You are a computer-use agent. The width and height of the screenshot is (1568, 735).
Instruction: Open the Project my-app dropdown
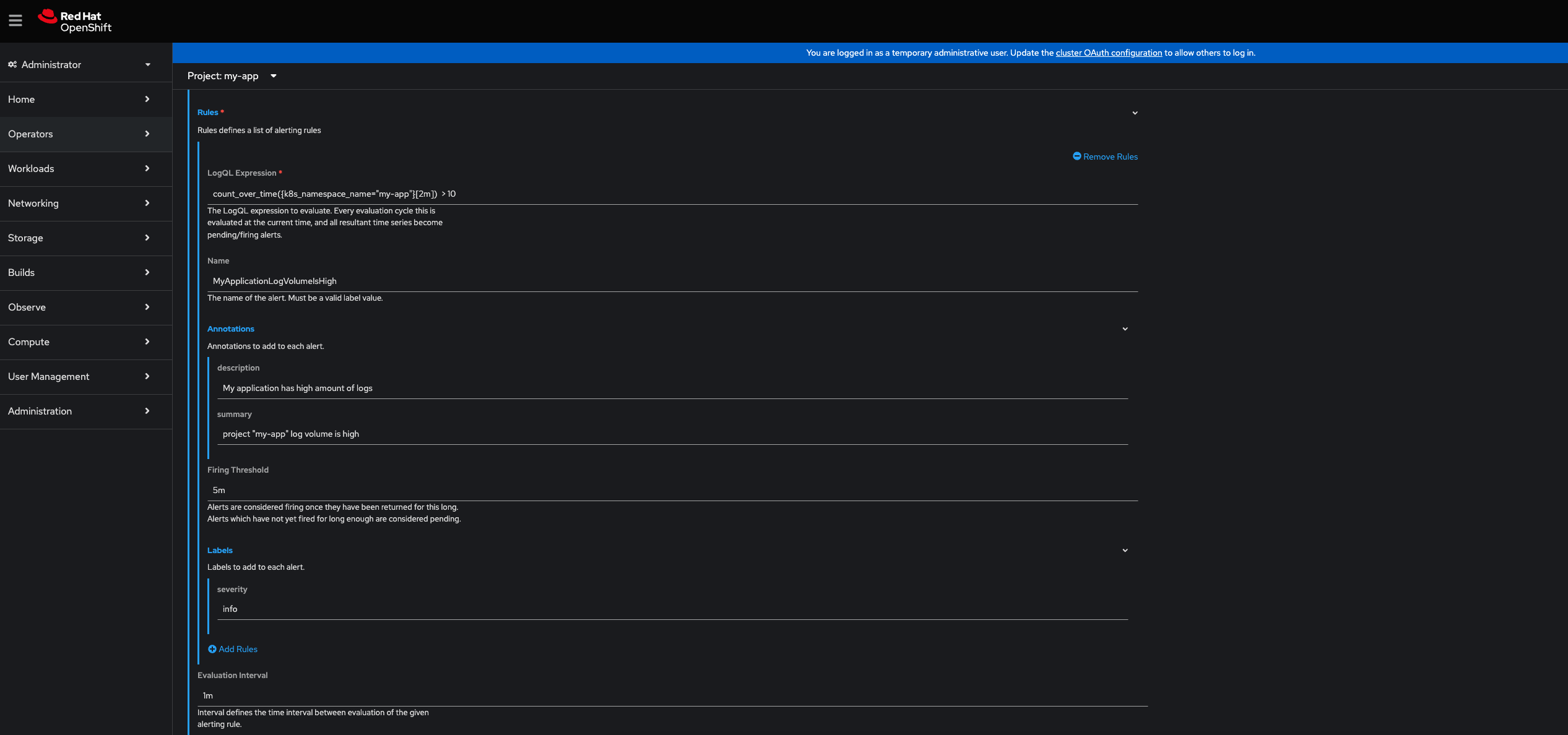pyautogui.click(x=232, y=76)
